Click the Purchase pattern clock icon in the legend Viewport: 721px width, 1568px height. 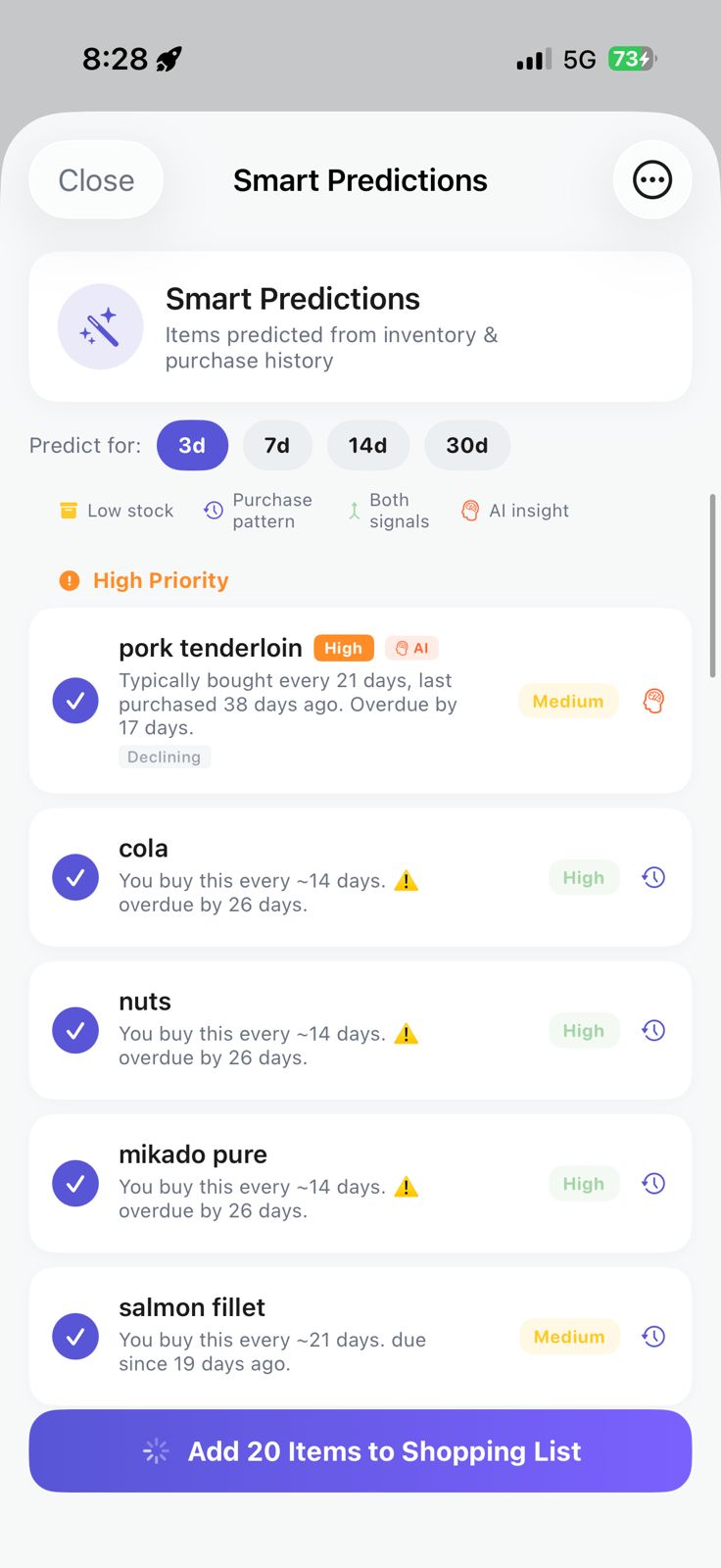pyautogui.click(x=213, y=510)
